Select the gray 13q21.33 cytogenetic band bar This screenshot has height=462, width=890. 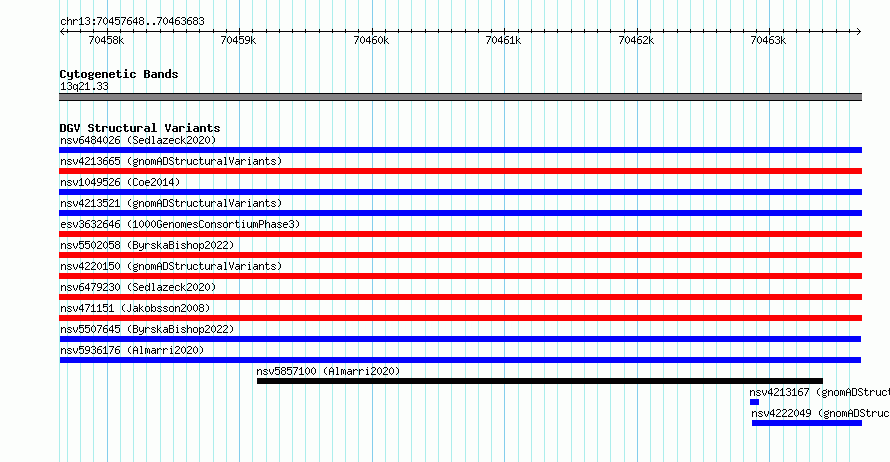click(x=460, y=97)
